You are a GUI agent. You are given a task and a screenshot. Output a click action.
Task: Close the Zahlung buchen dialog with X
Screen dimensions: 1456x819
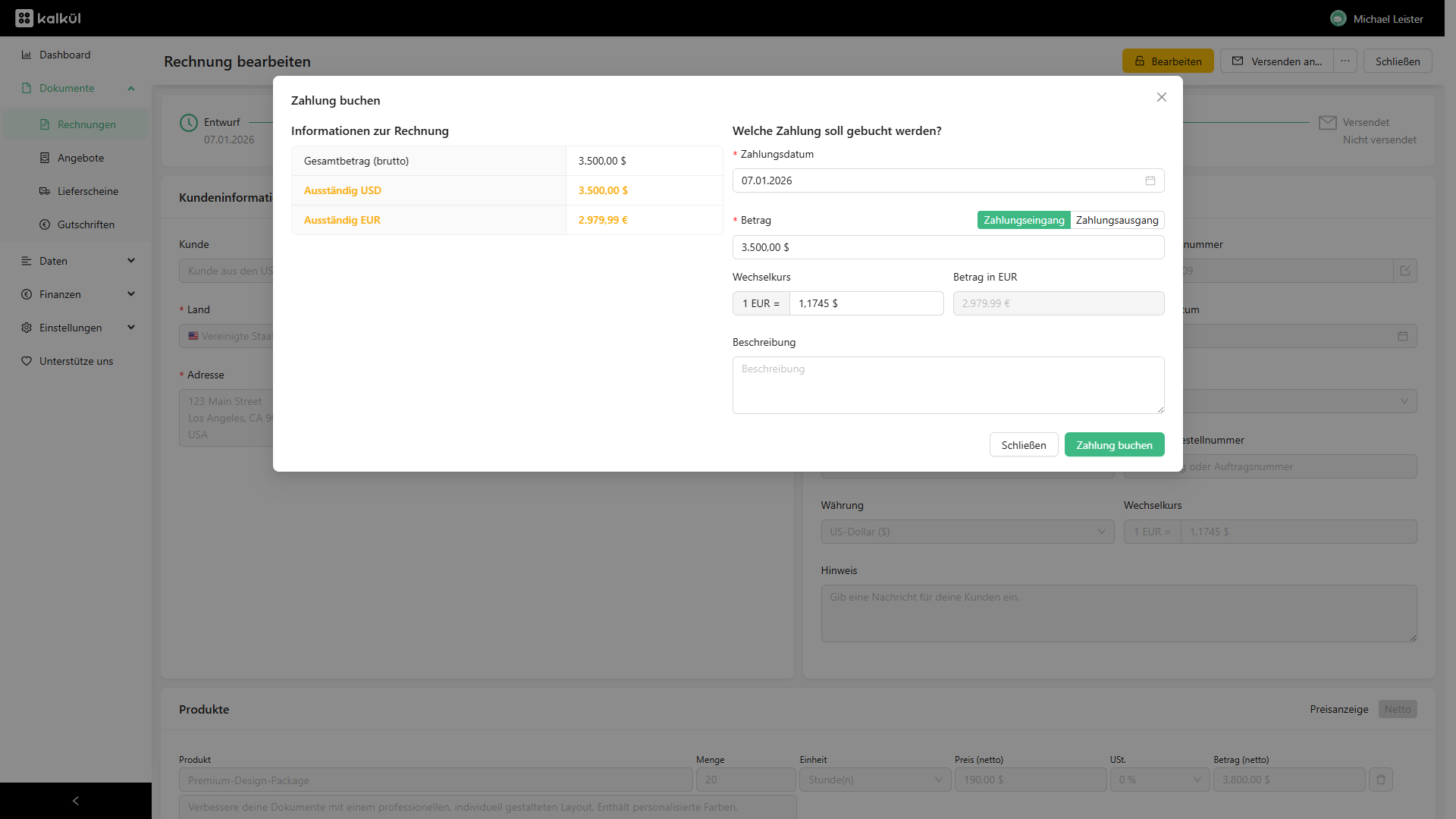pyautogui.click(x=1161, y=97)
